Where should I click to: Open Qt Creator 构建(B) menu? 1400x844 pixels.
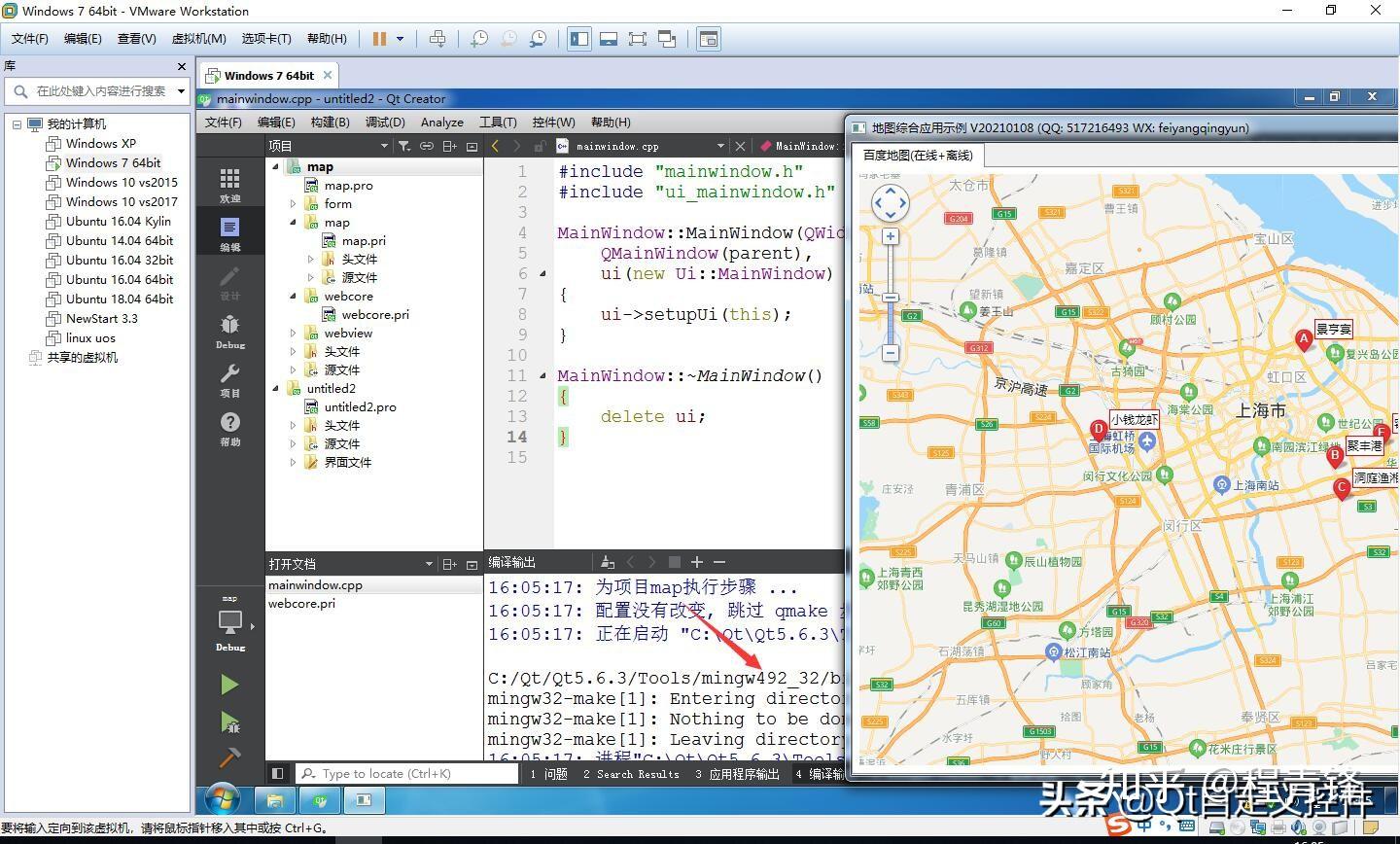click(330, 122)
